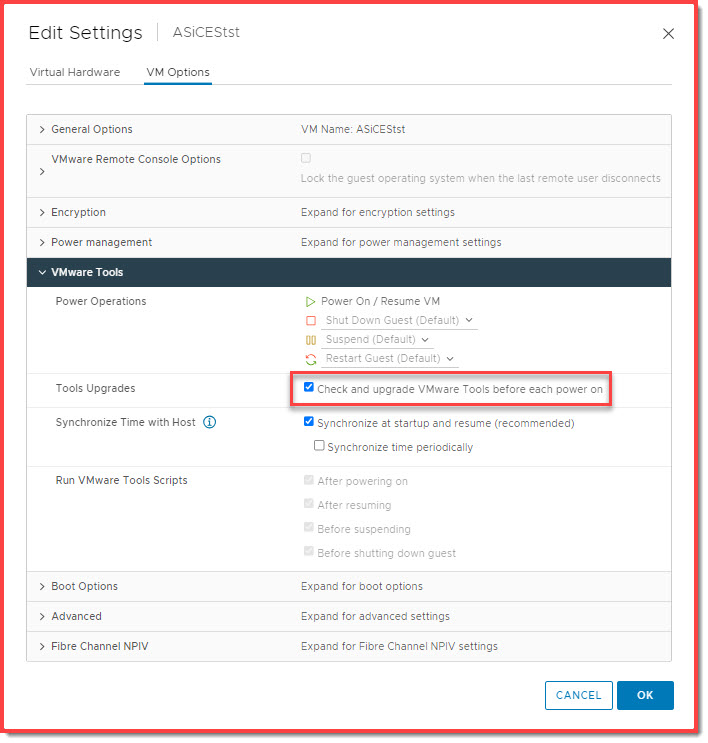The width and height of the screenshot is (708, 743).
Task: Click the yellow Suspend pause icon
Action: [310, 340]
